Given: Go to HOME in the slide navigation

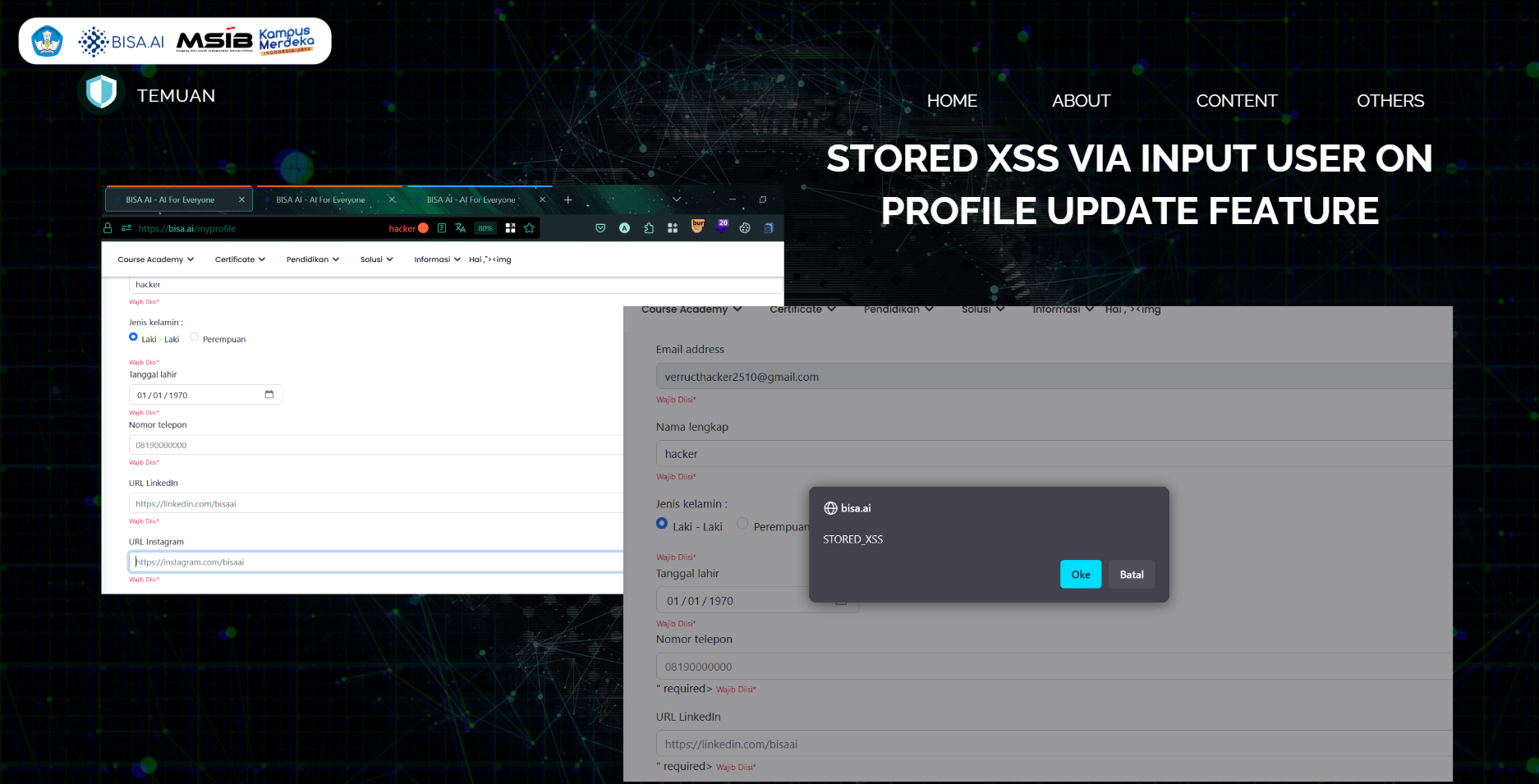Looking at the screenshot, I should pos(952,101).
